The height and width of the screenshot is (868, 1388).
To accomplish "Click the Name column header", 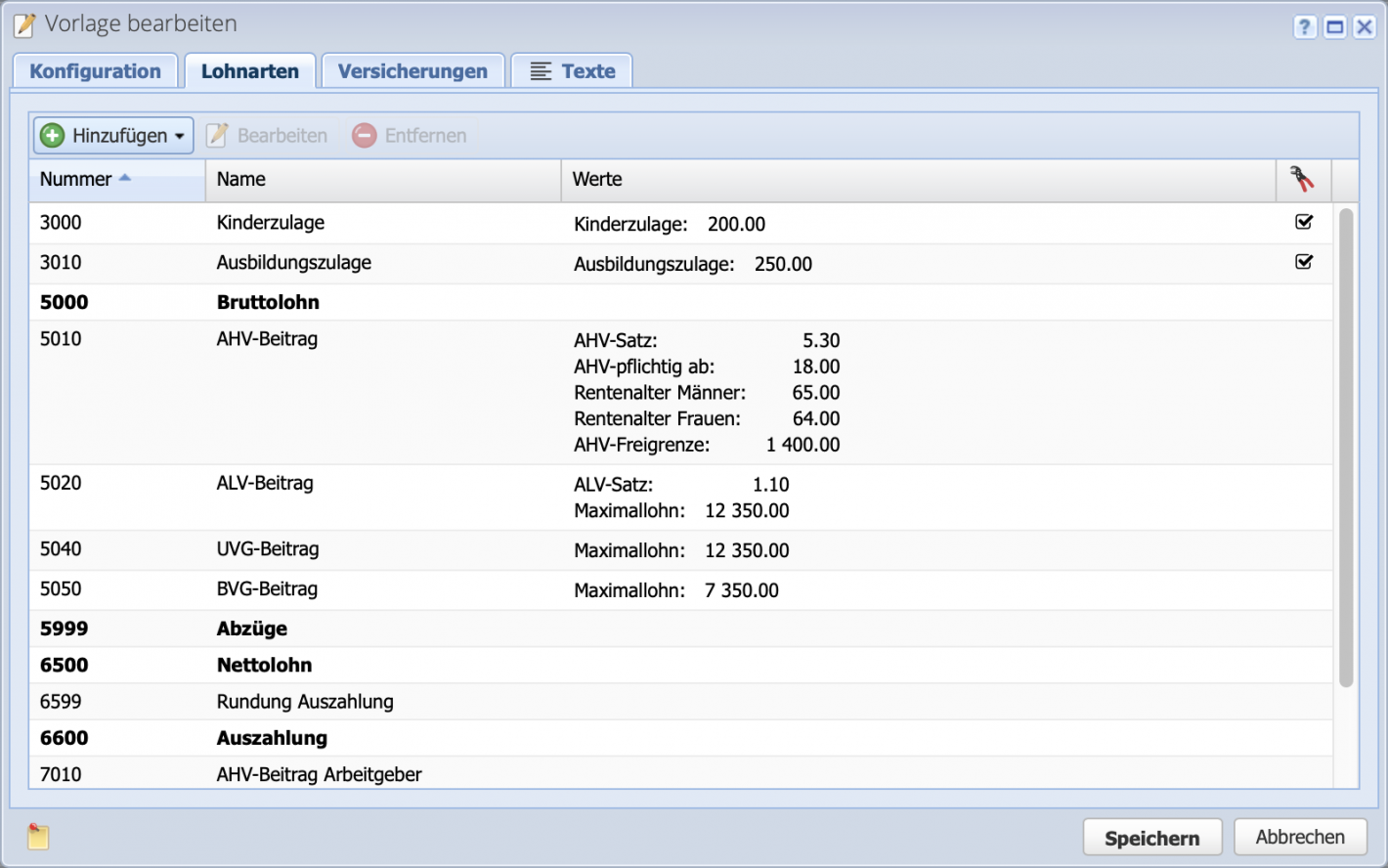I will (241, 179).
